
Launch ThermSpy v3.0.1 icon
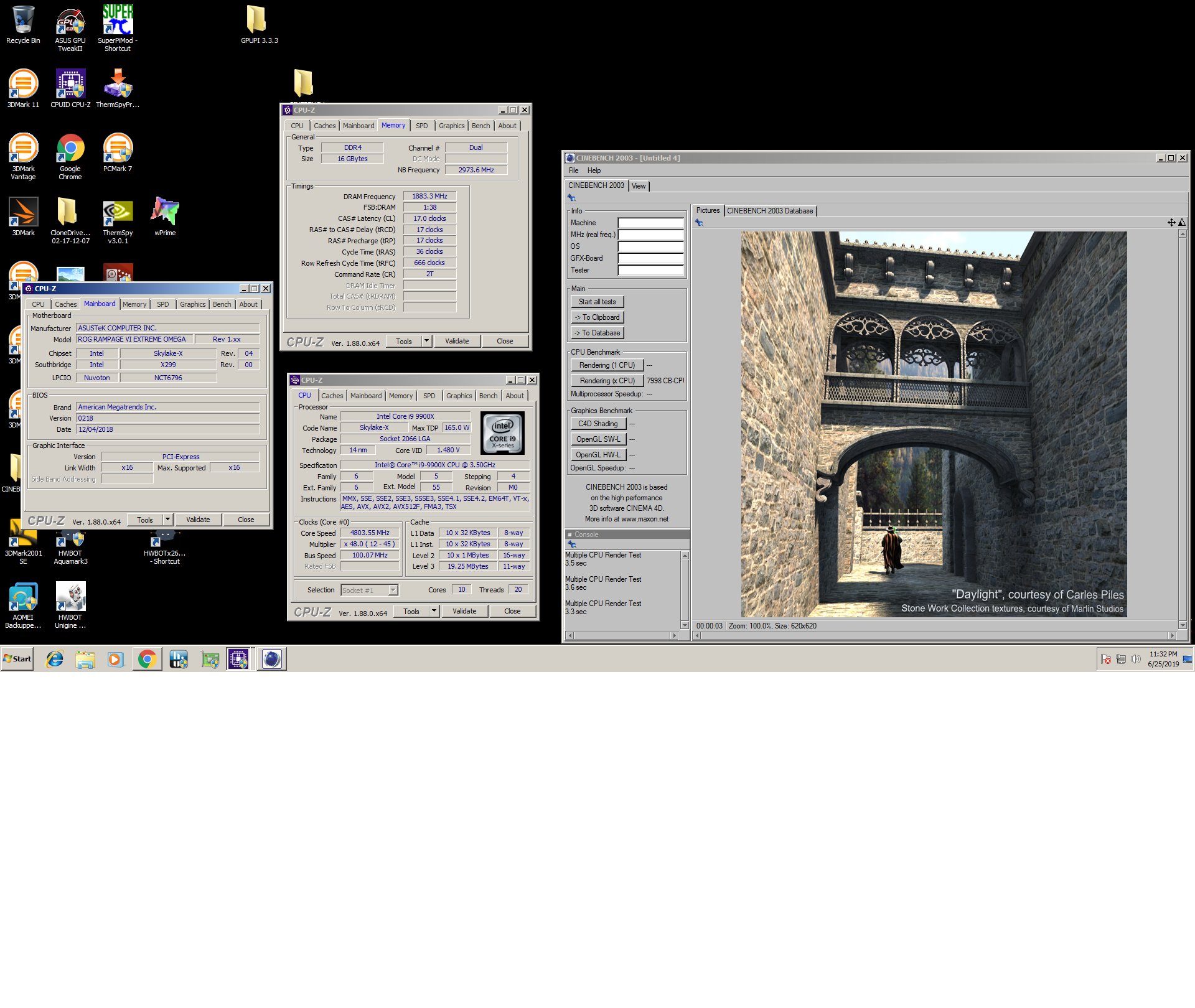click(x=118, y=221)
